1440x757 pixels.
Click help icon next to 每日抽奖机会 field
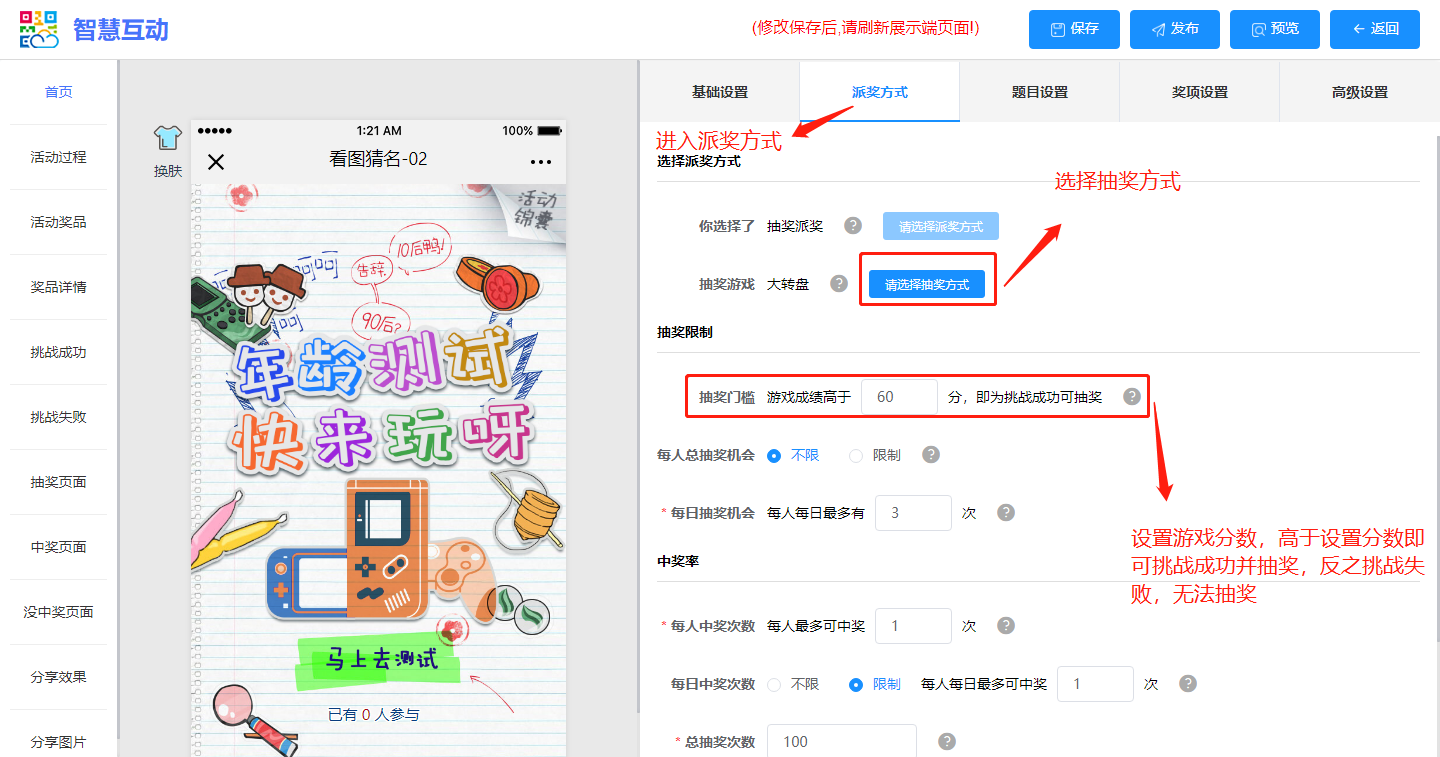point(1006,512)
